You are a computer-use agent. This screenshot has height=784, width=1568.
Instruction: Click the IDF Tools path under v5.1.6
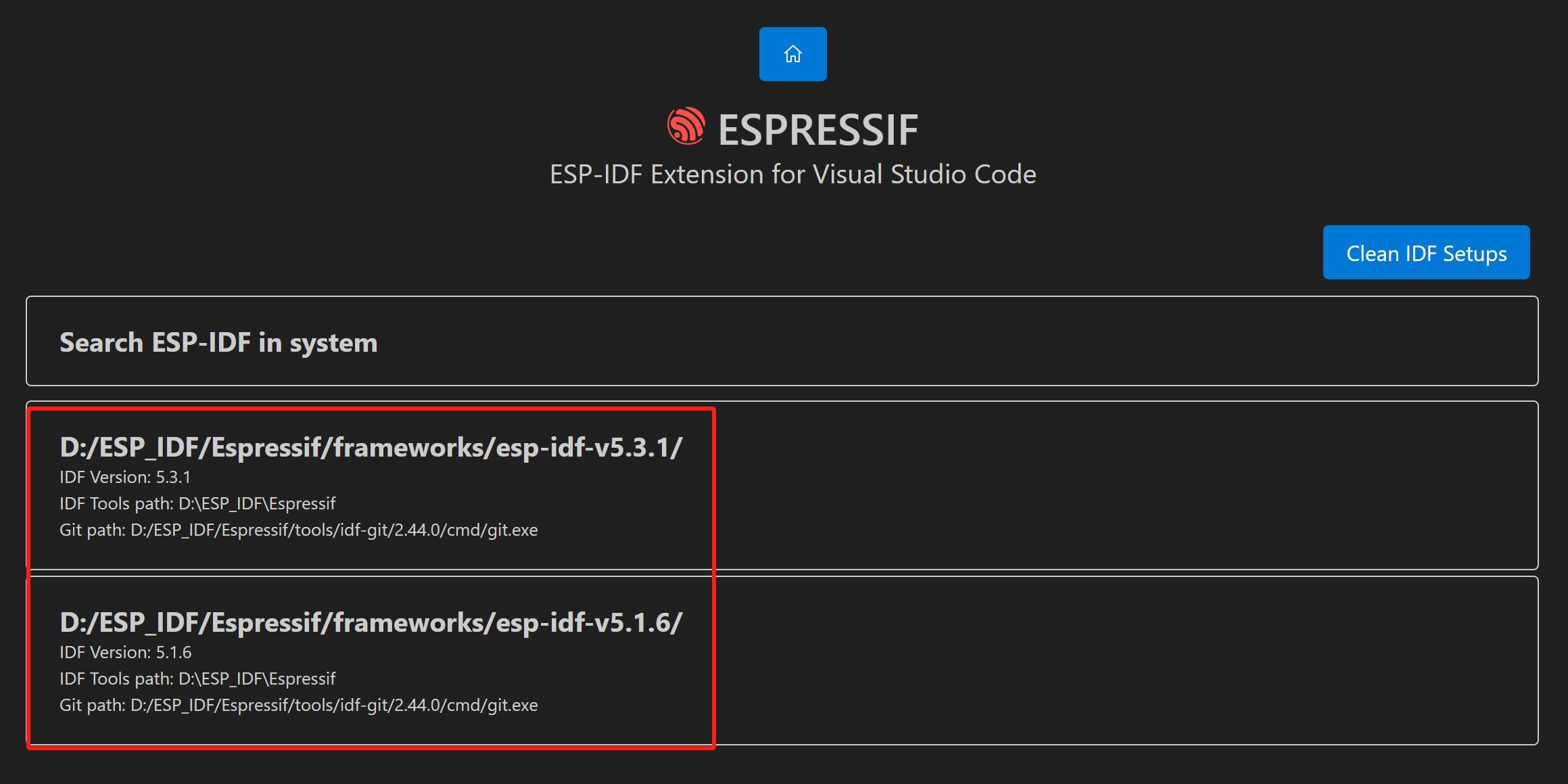197,678
